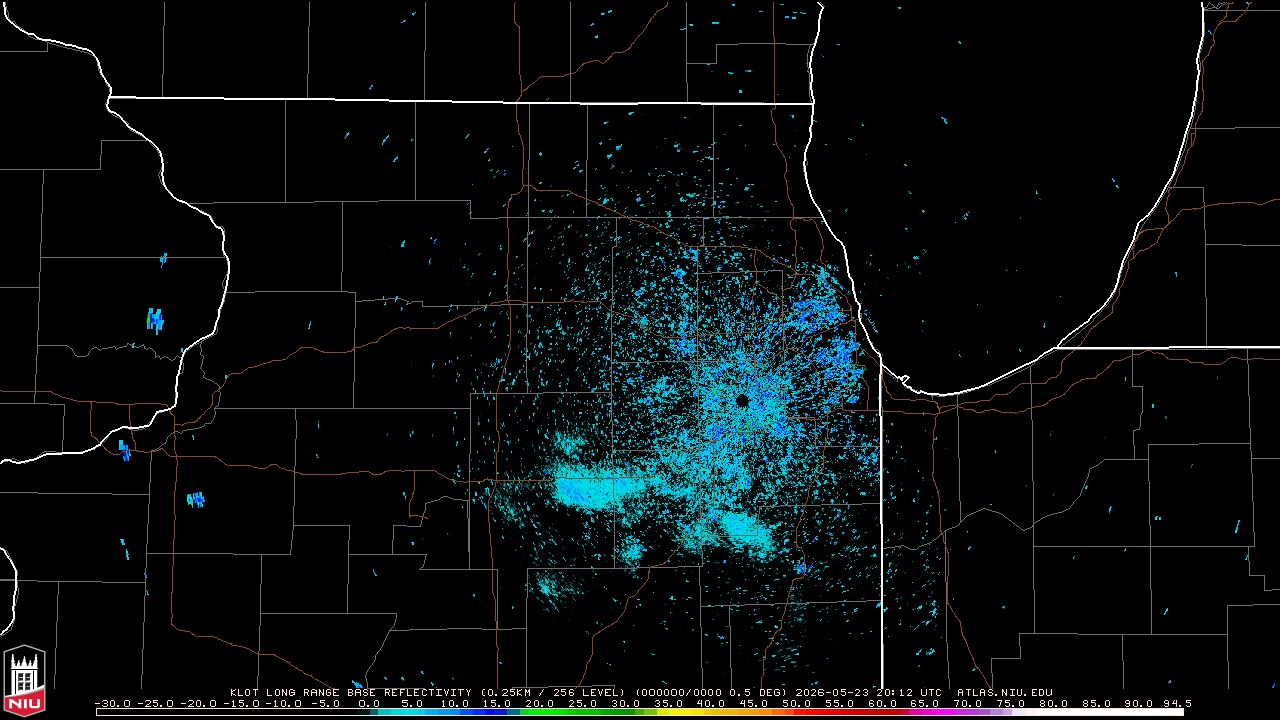This screenshot has width=1280, height=720.
Task: Click the 0.5 DEG elevation label
Action: point(756,692)
